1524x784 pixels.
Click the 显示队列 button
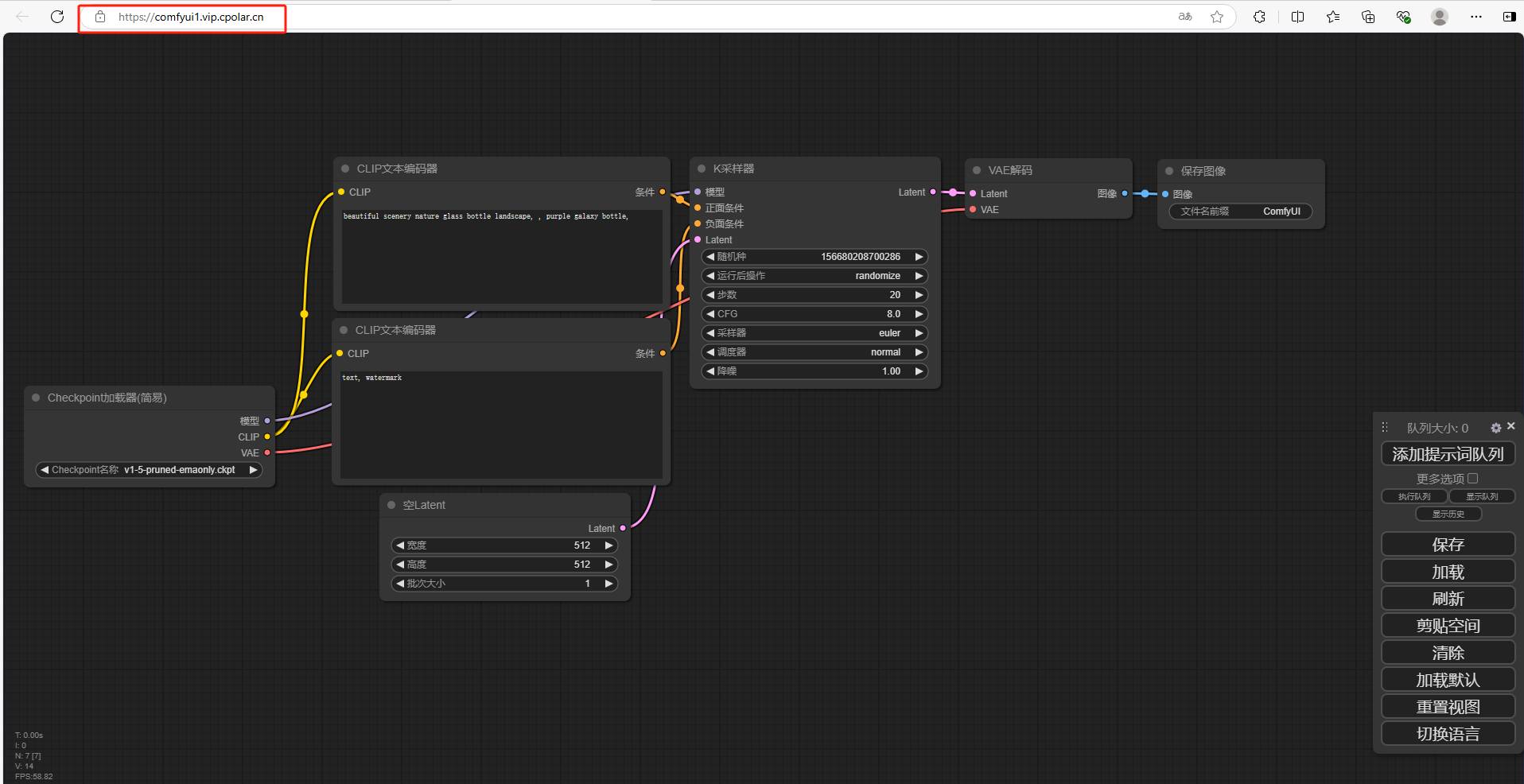tap(1482, 496)
